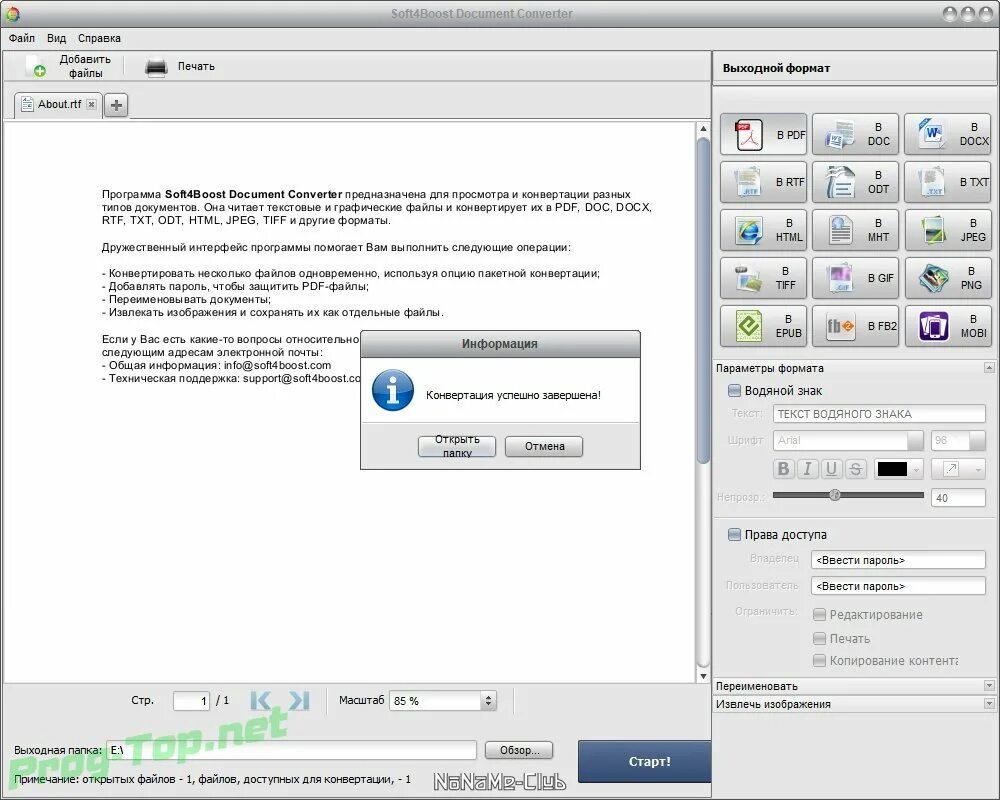Screen dimensions: 1000x800
Task: Toggle underline watermark text button
Action: 831,469
